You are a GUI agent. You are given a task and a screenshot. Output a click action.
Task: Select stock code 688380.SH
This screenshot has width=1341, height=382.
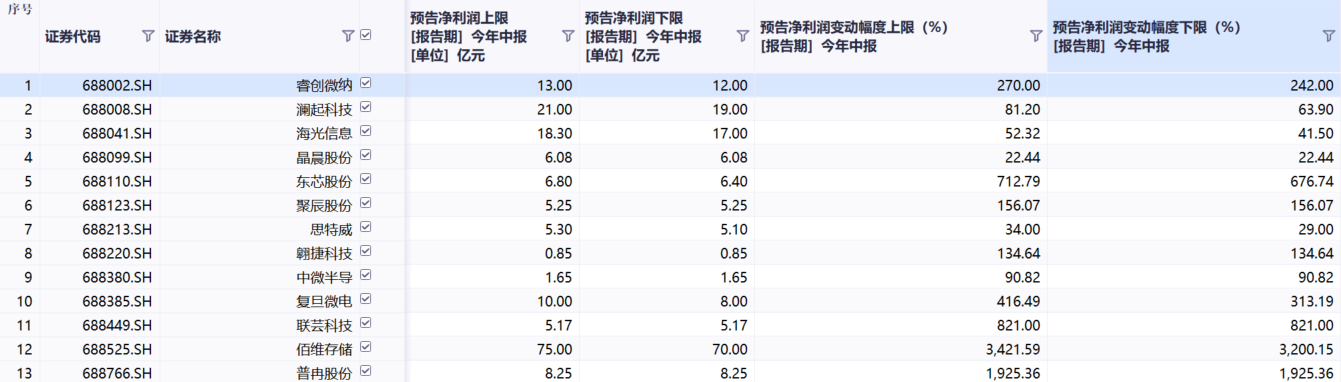116,278
